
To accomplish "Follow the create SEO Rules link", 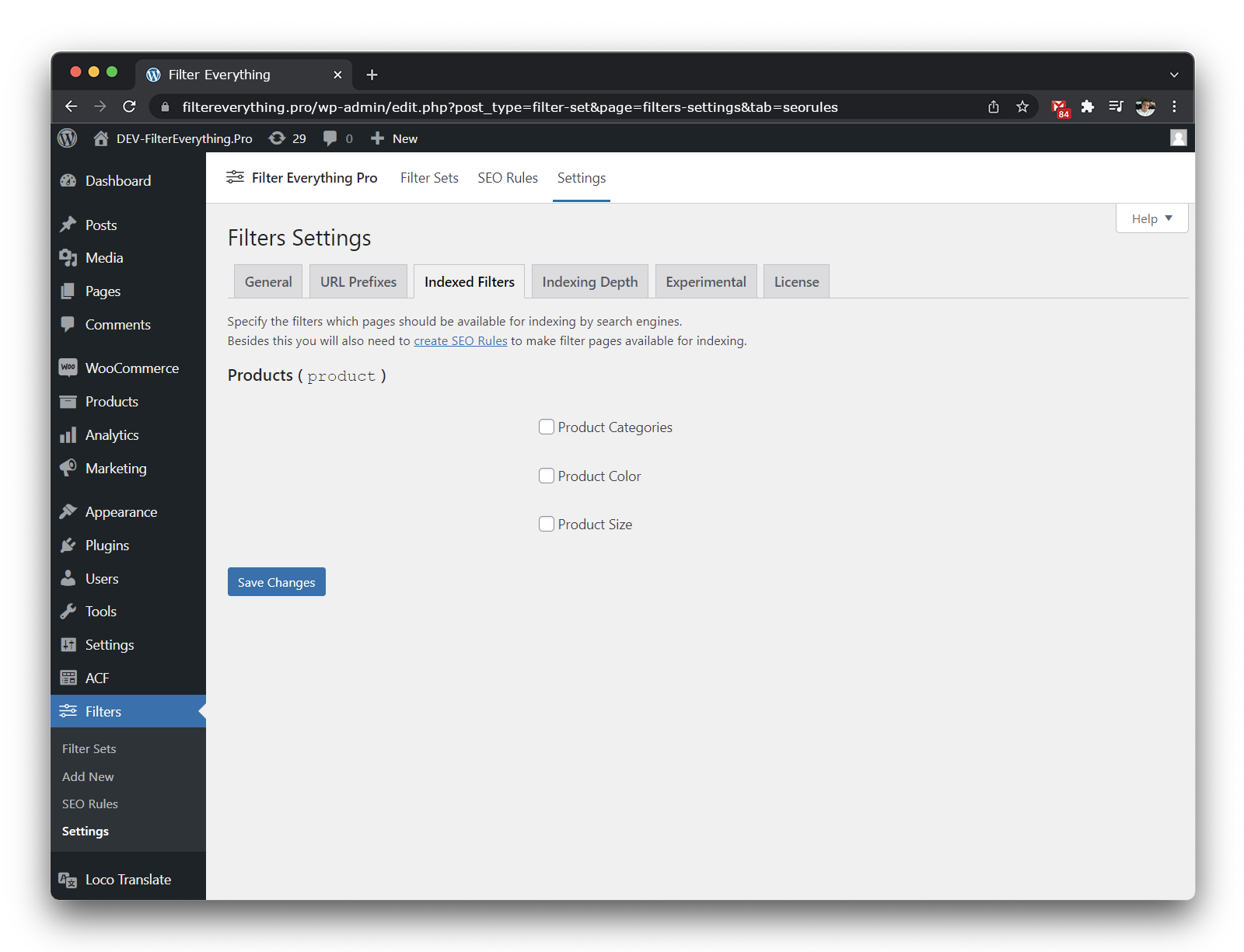I will (x=460, y=341).
